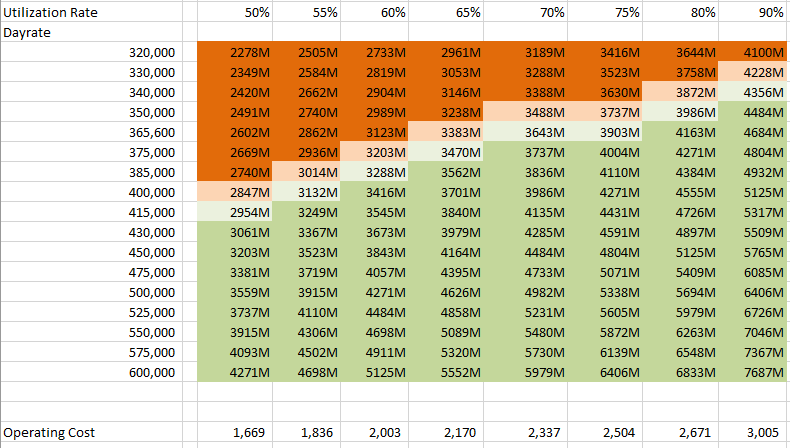Viewport: 790px width, 448px height.
Task: Click the 4100M cell
Action: click(x=753, y=52)
